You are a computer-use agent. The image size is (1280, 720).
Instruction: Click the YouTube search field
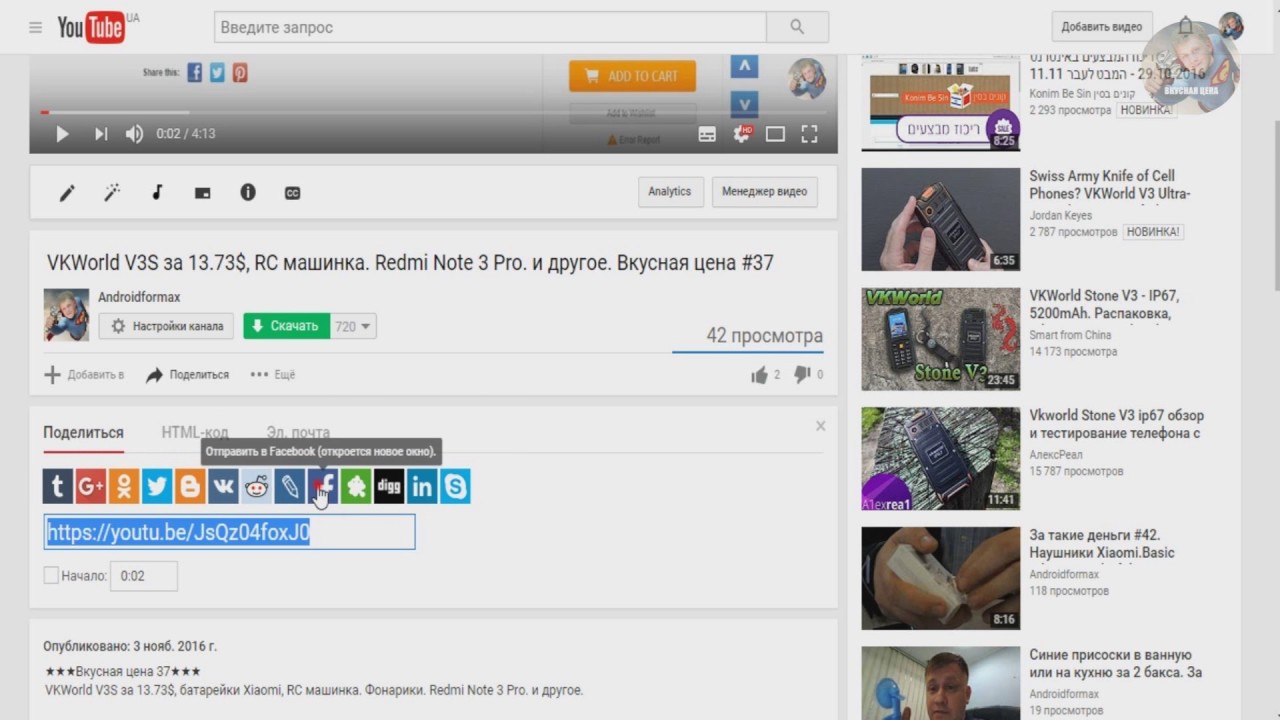pos(490,27)
